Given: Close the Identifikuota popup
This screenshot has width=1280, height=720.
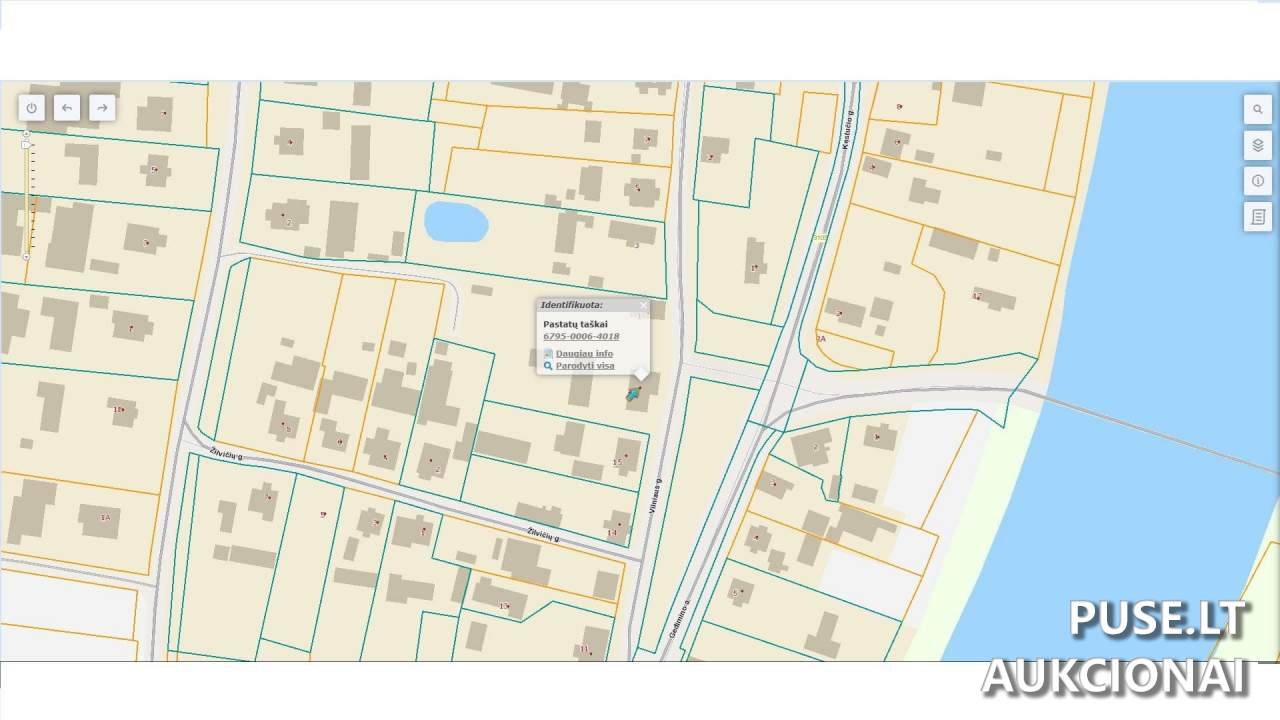Looking at the screenshot, I should point(643,305).
